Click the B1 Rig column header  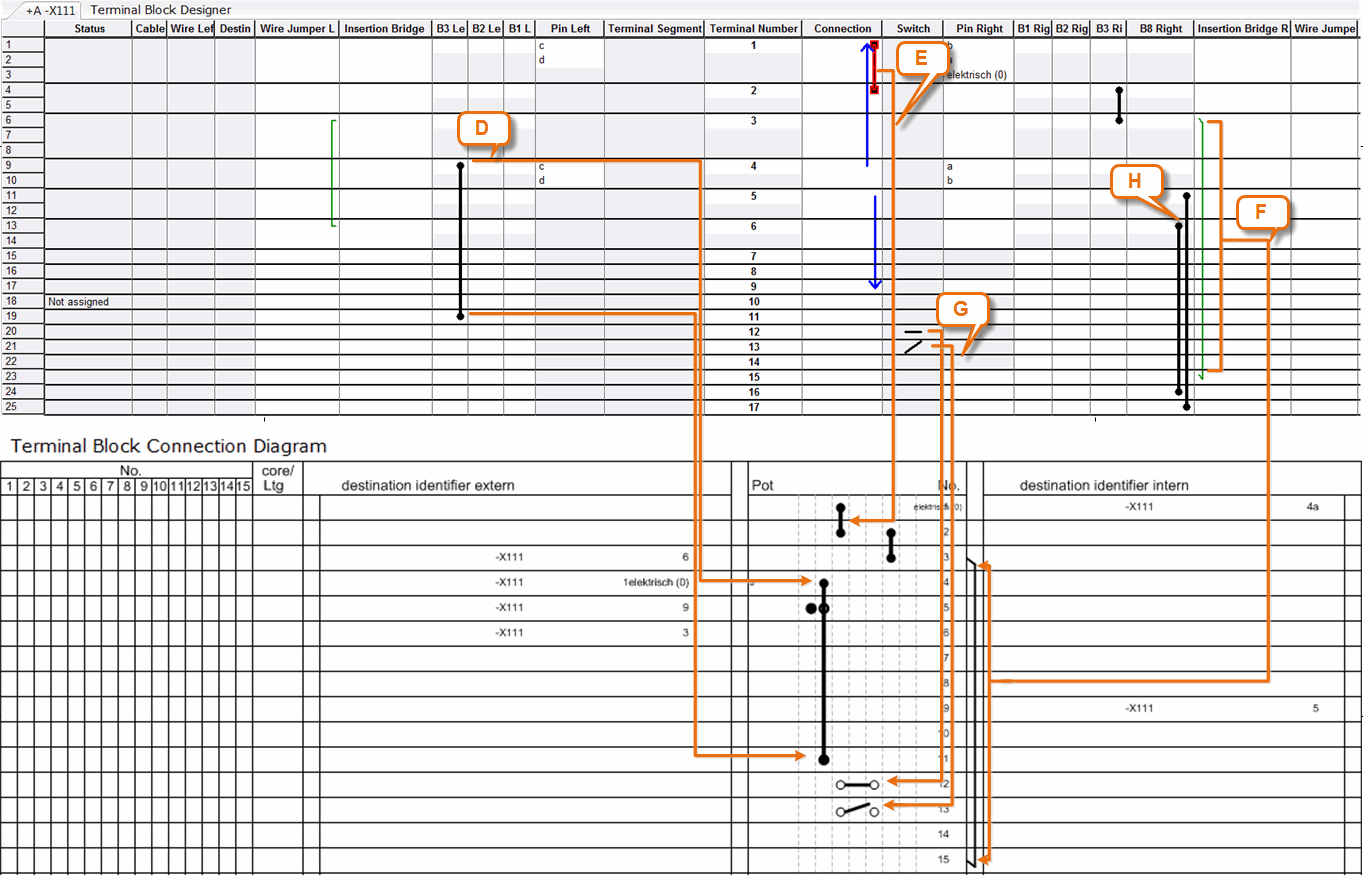click(x=1033, y=29)
